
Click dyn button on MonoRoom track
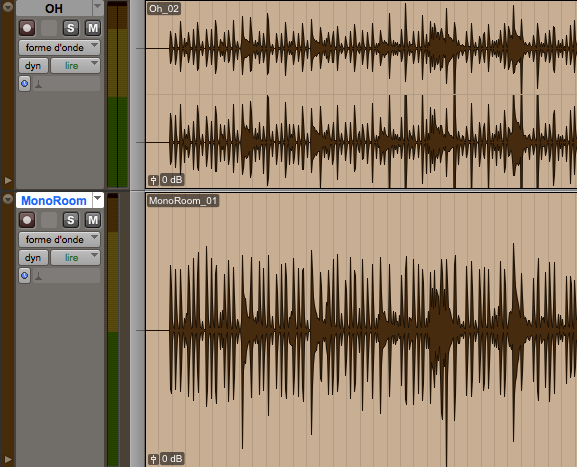[33, 258]
